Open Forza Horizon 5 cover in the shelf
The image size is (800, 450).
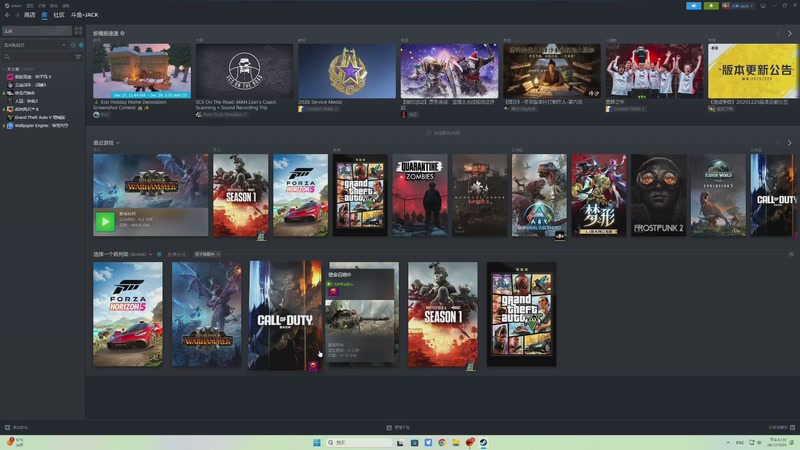pos(128,314)
